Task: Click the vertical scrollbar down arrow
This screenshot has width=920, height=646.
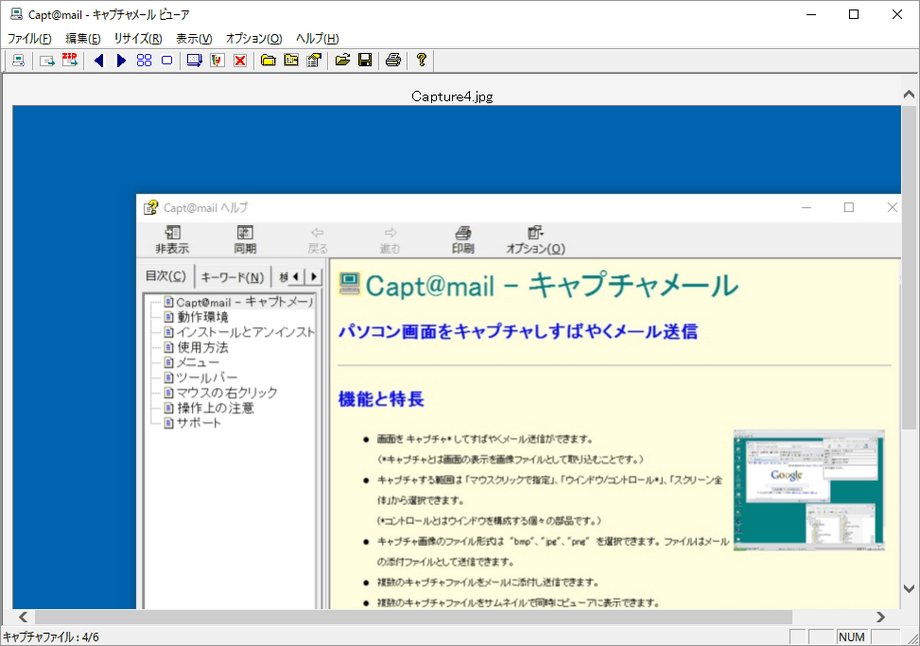Action: click(x=909, y=589)
